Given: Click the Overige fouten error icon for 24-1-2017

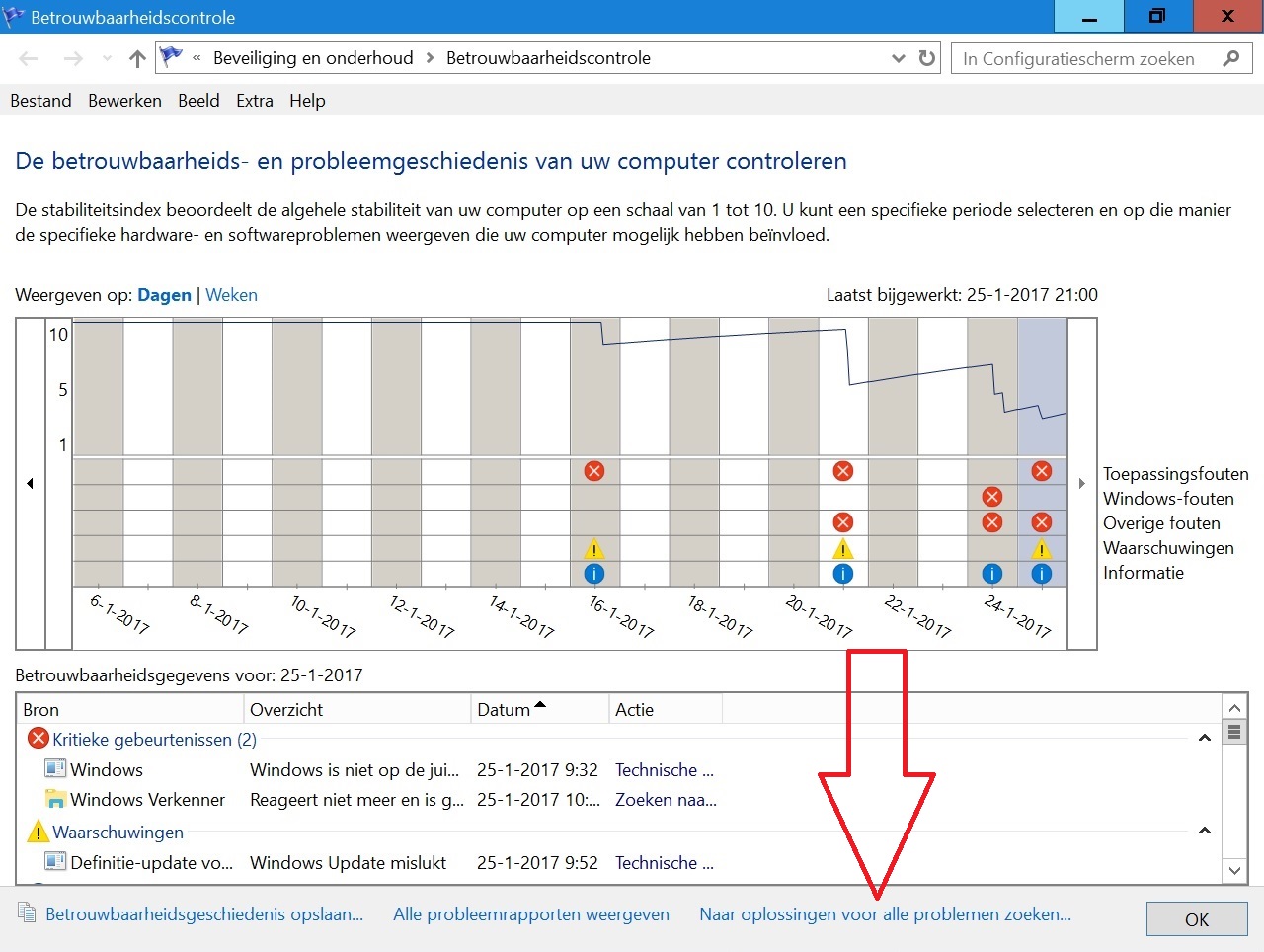Looking at the screenshot, I should point(992,522).
